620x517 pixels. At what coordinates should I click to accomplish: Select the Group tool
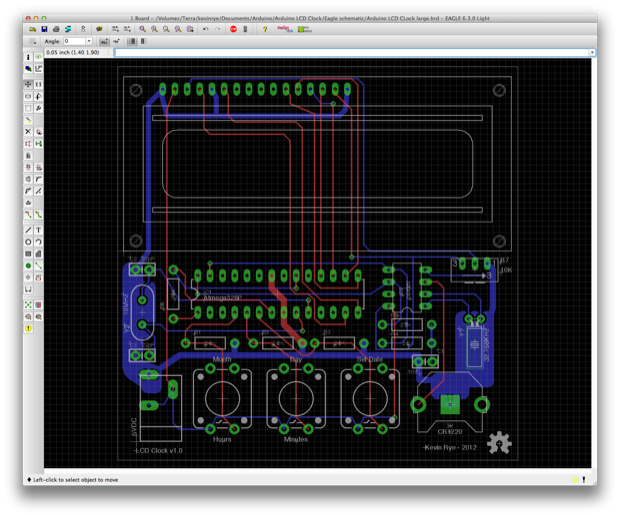point(28,108)
